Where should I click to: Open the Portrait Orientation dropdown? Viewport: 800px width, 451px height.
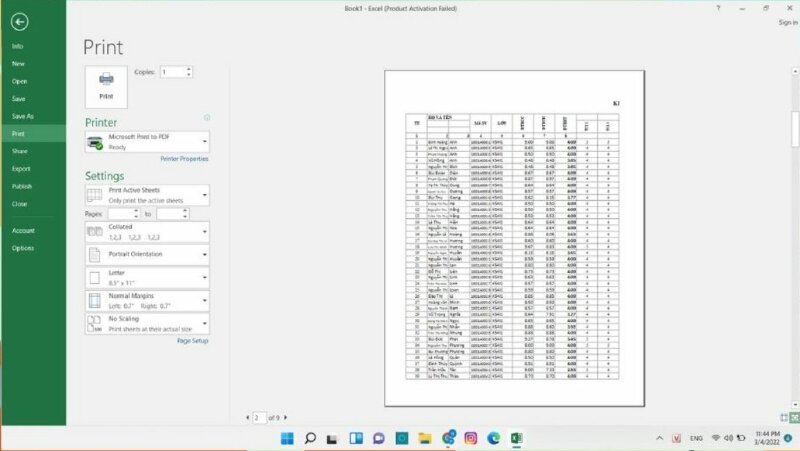147,254
